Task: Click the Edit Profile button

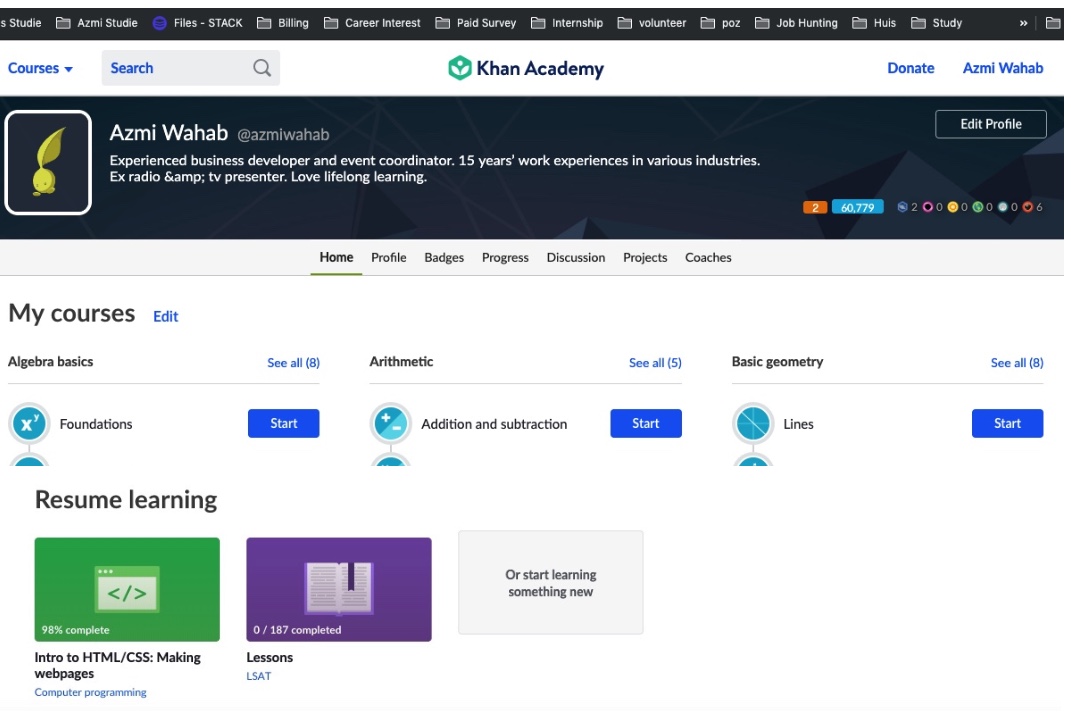Action: 990,124
